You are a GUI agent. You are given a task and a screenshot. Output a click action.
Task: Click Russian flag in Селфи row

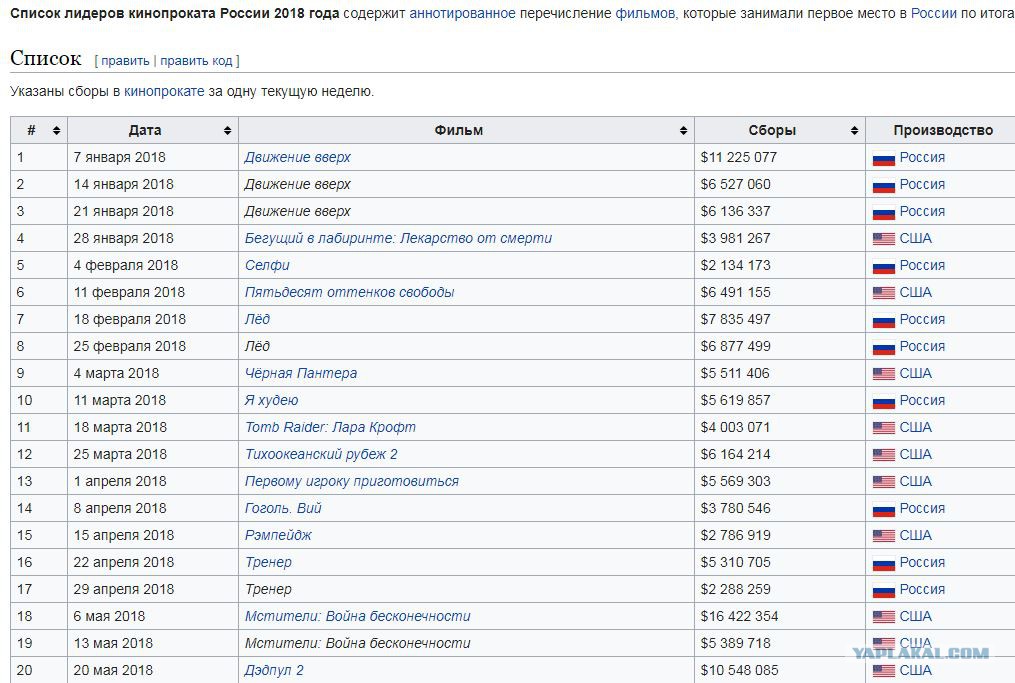click(x=884, y=266)
